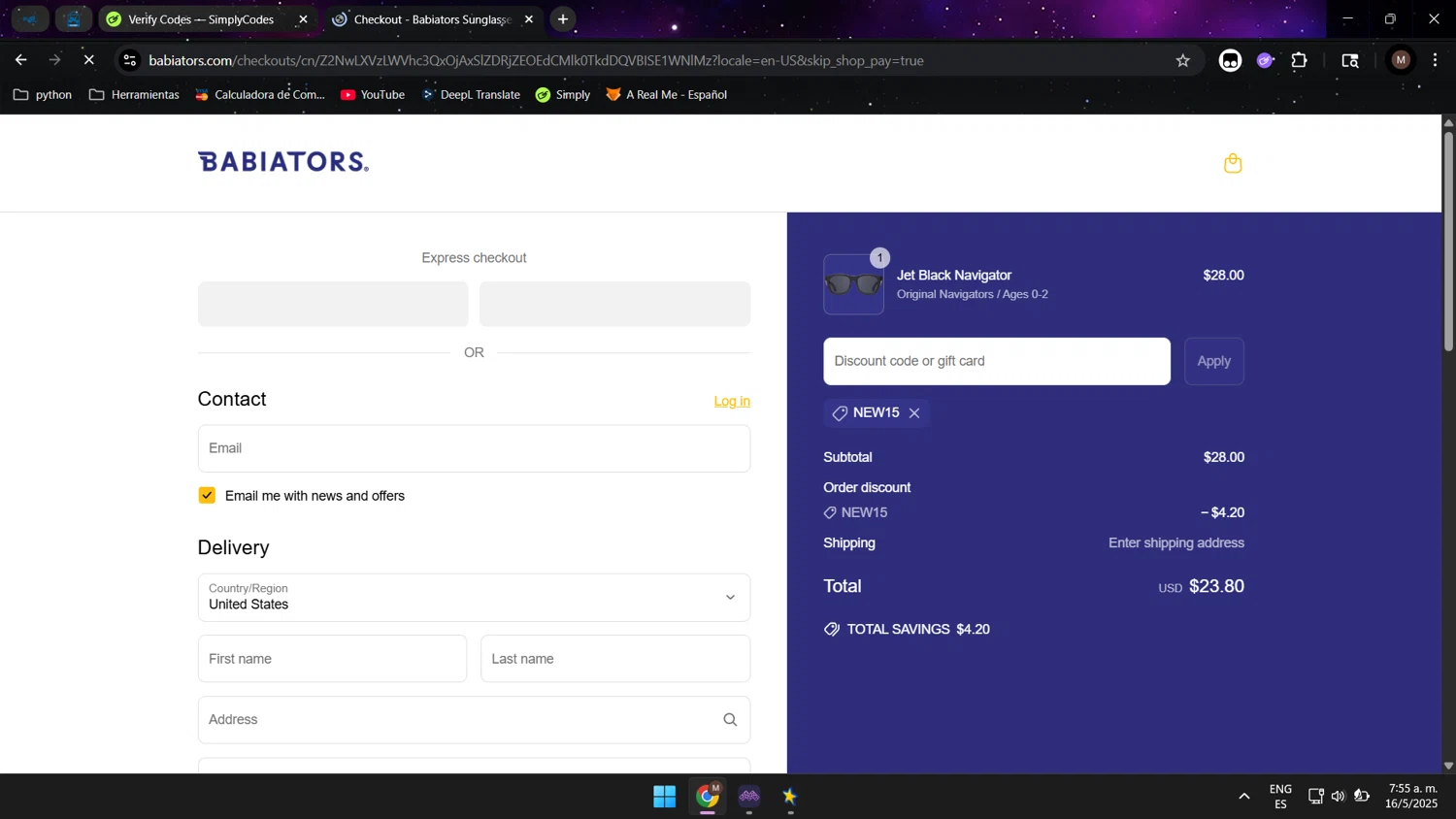
Task: Open the Extensions puzzle icon
Action: (1299, 60)
